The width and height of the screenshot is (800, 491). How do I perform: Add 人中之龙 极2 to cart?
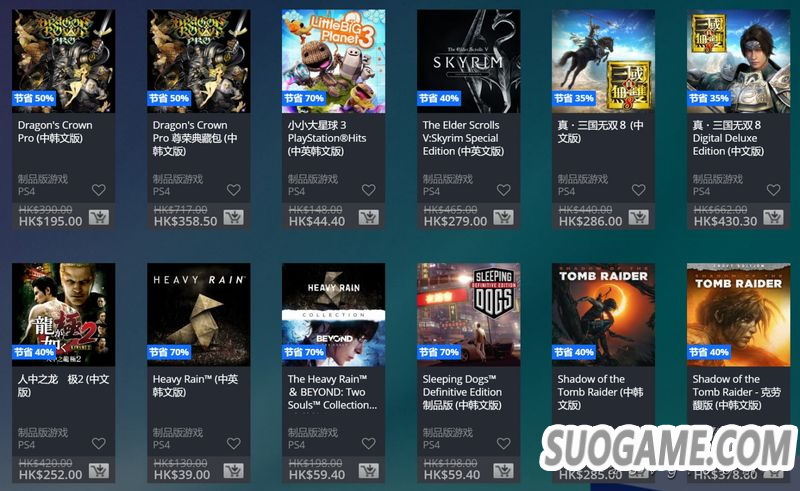pos(99,471)
